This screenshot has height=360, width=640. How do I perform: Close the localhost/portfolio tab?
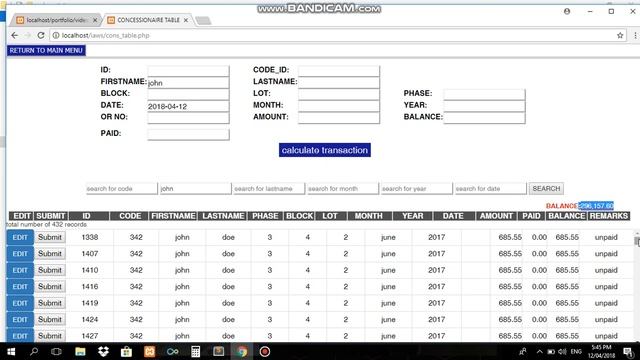point(95,20)
